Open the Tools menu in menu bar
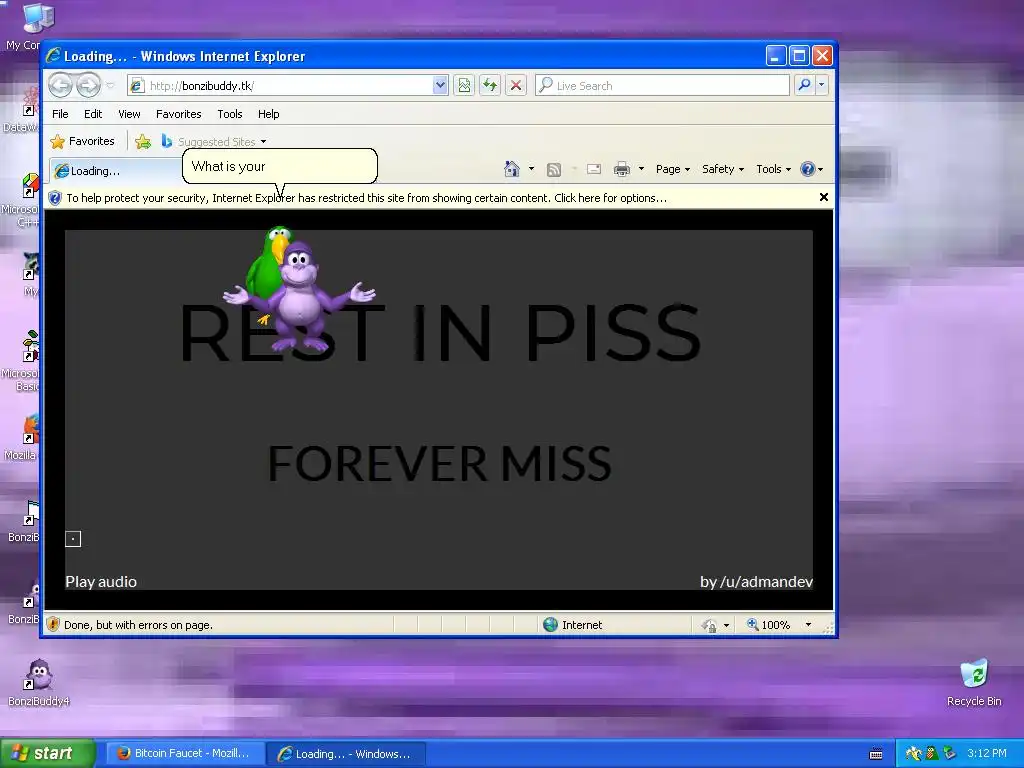 (230, 114)
